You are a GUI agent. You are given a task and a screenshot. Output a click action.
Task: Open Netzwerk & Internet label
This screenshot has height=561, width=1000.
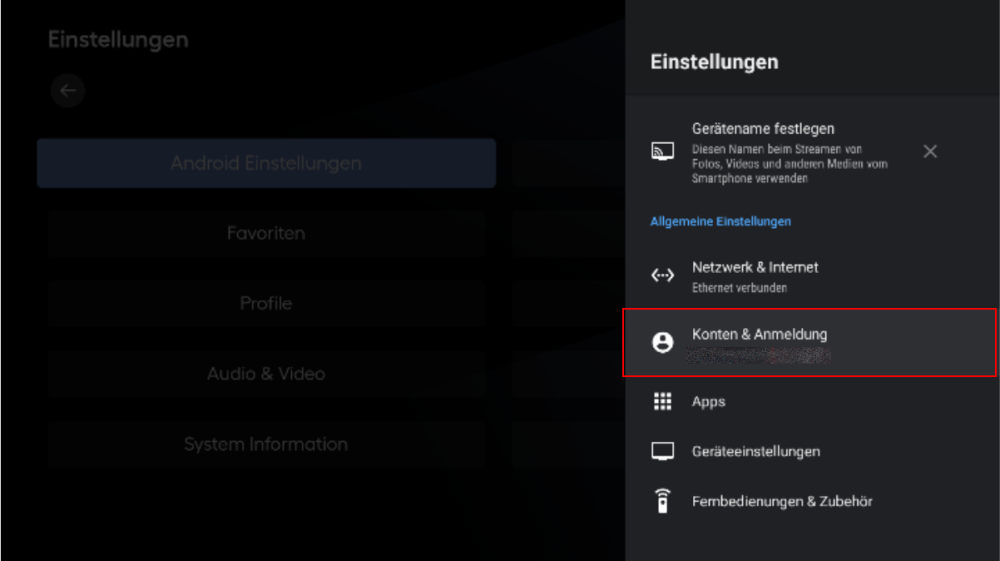(755, 267)
